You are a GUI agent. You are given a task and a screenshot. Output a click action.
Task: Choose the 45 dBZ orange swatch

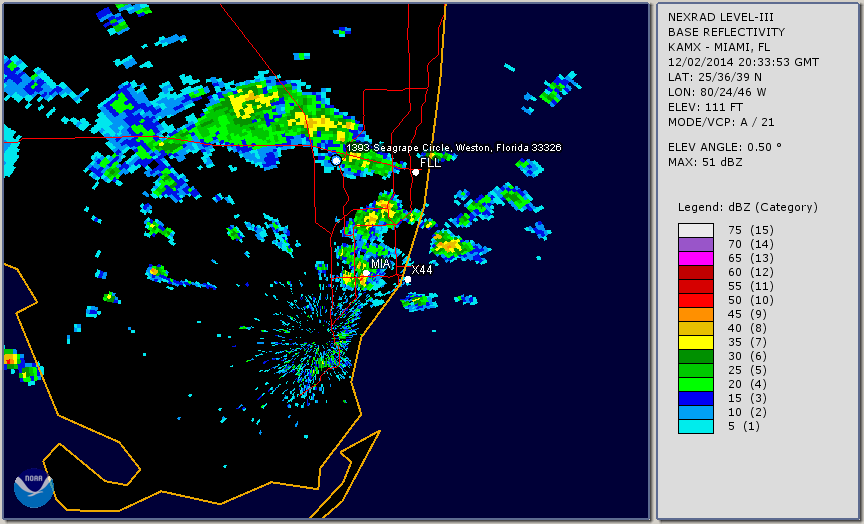[x=696, y=315]
